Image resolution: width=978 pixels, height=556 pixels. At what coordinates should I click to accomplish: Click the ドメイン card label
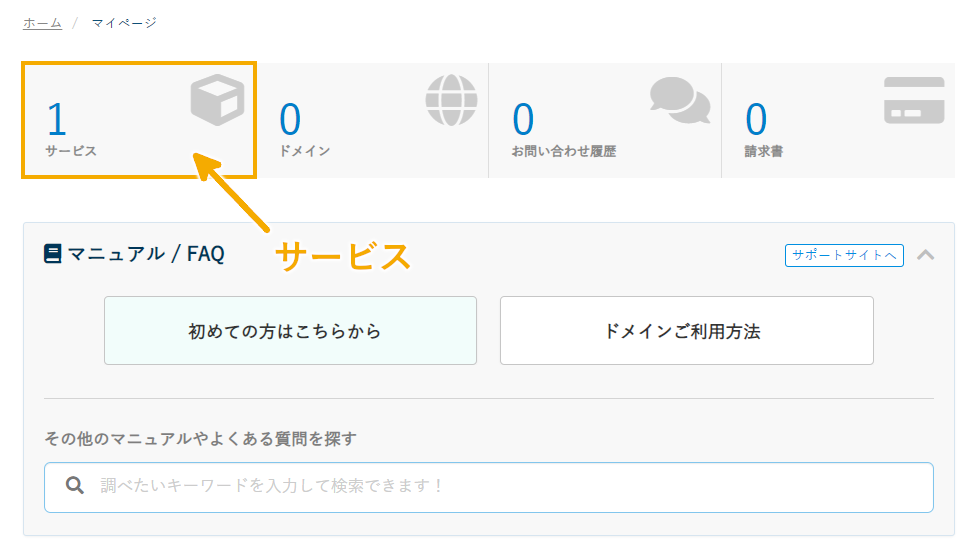[x=304, y=151]
